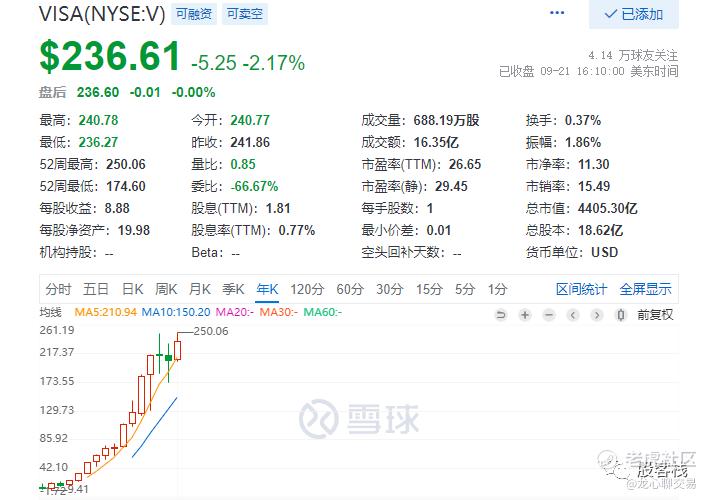Click the candlestick style icon
This screenshot has height=500, width=710.
click(x=621, y=314)
